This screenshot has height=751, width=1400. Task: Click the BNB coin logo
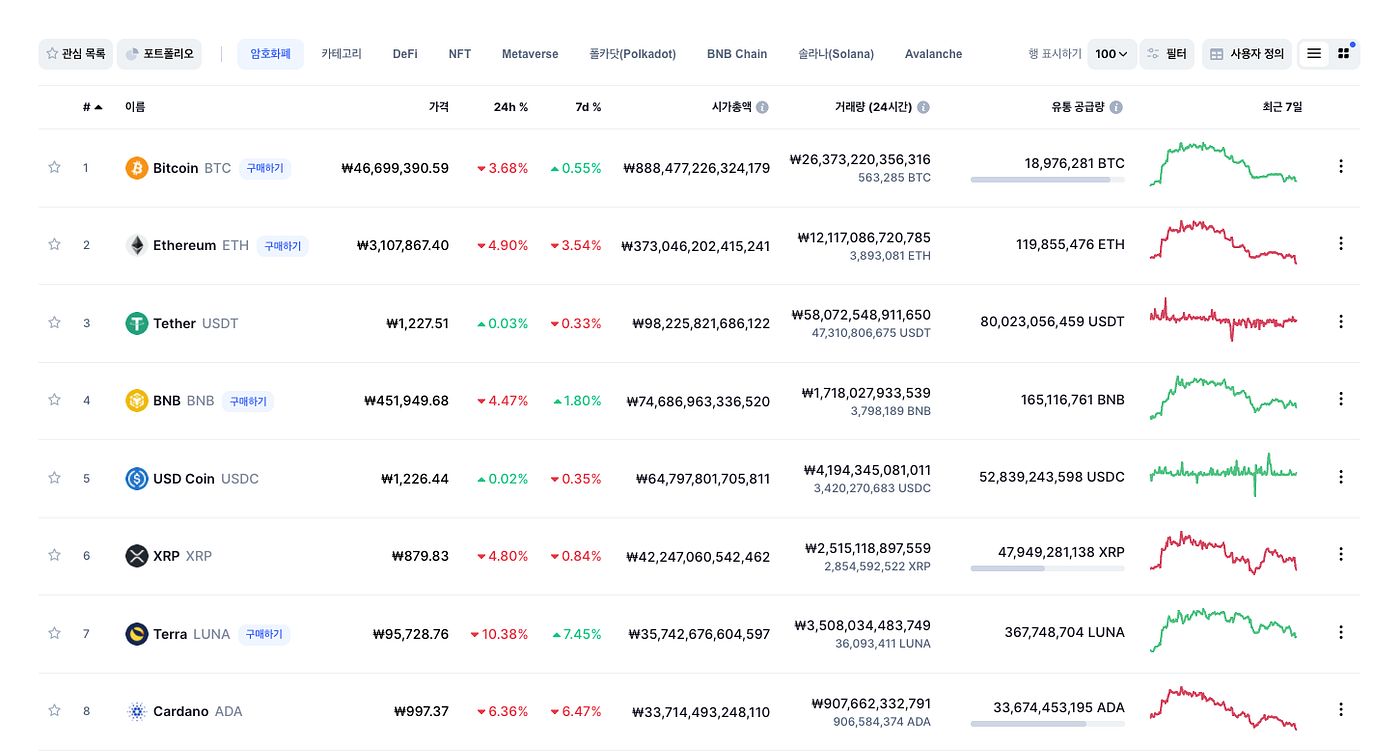137,401
